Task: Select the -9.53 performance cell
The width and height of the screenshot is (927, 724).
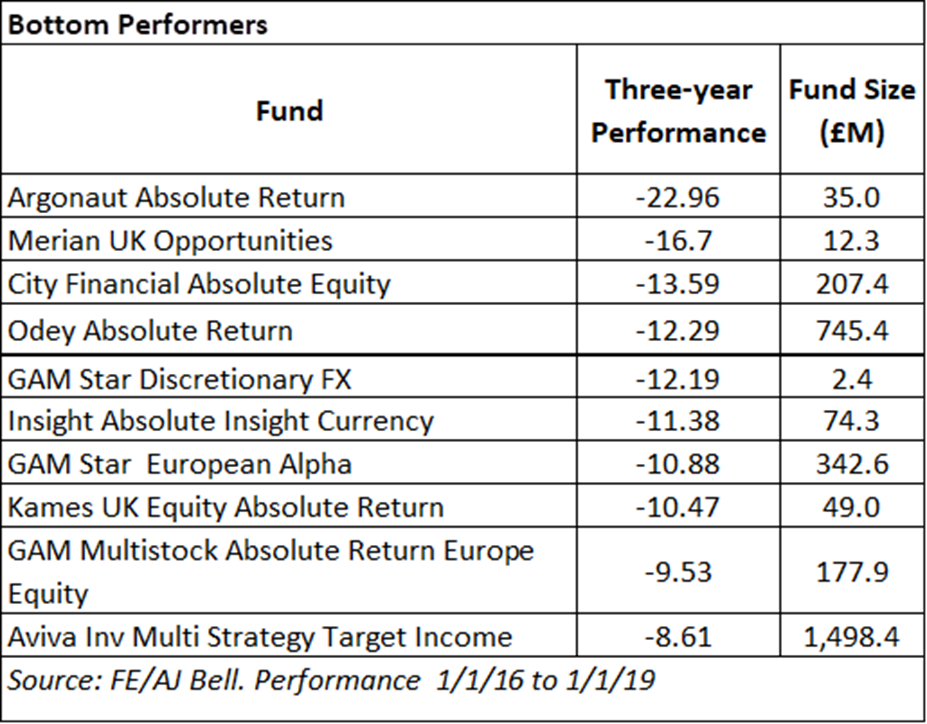Action: (677, 571)
